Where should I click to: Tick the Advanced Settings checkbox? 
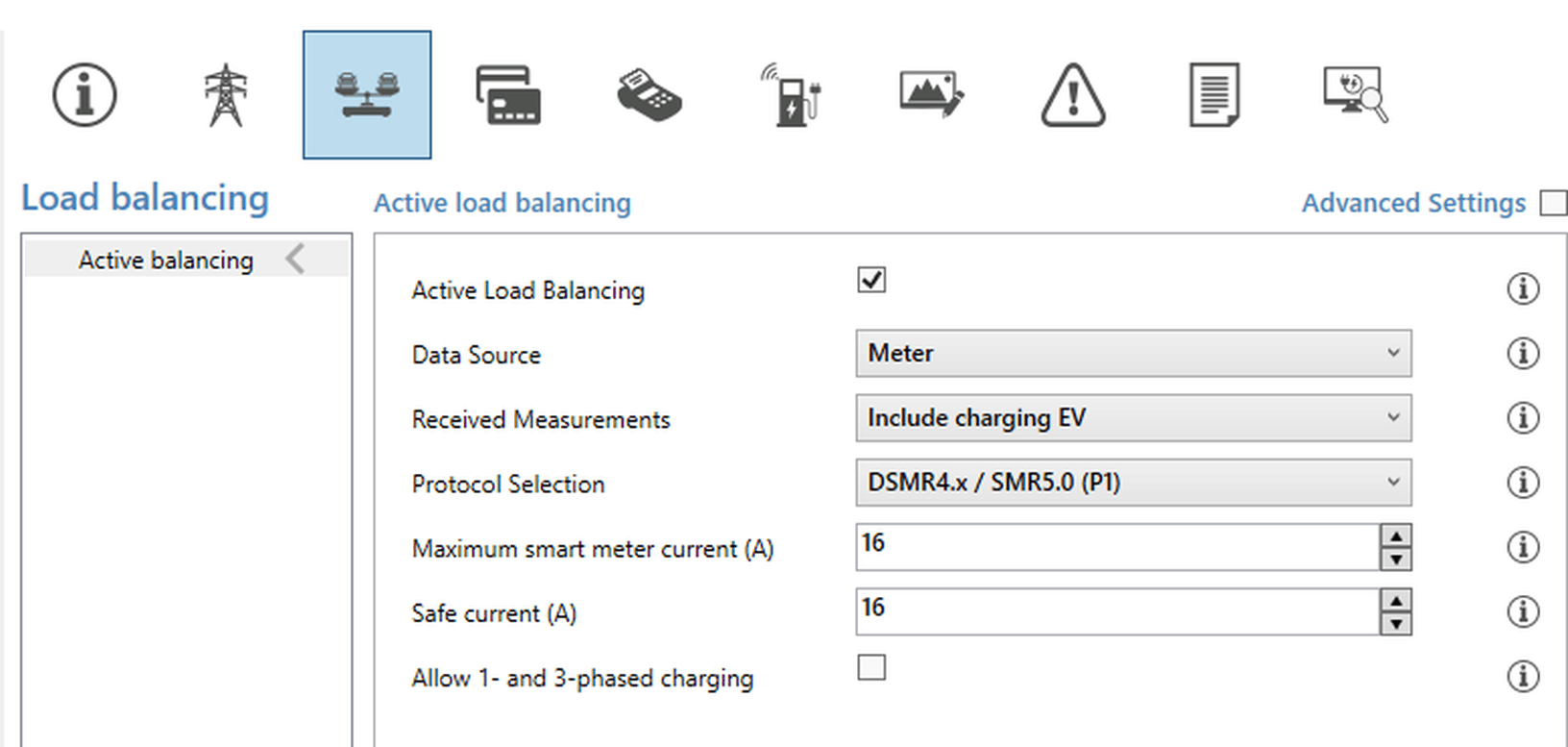tap(1553, 203)
